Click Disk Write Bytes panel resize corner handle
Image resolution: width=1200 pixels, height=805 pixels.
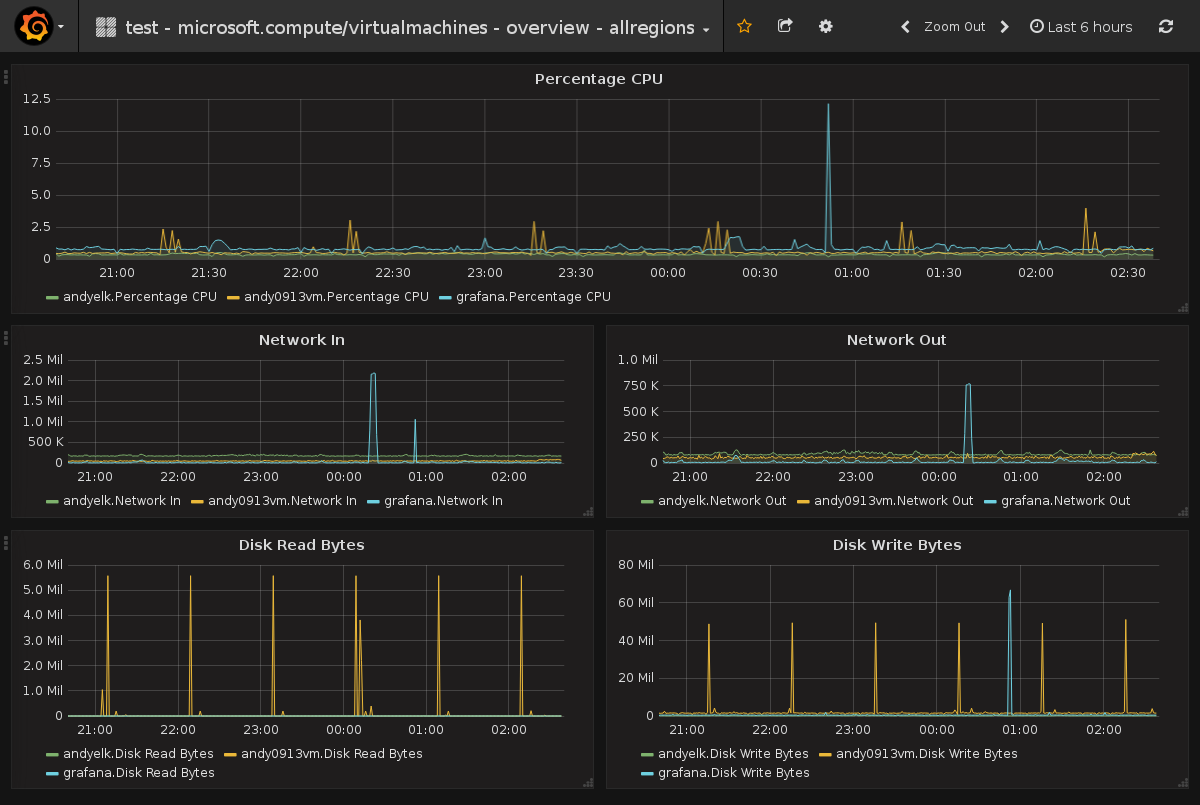pyautogui.click(x=1182, y=783)
